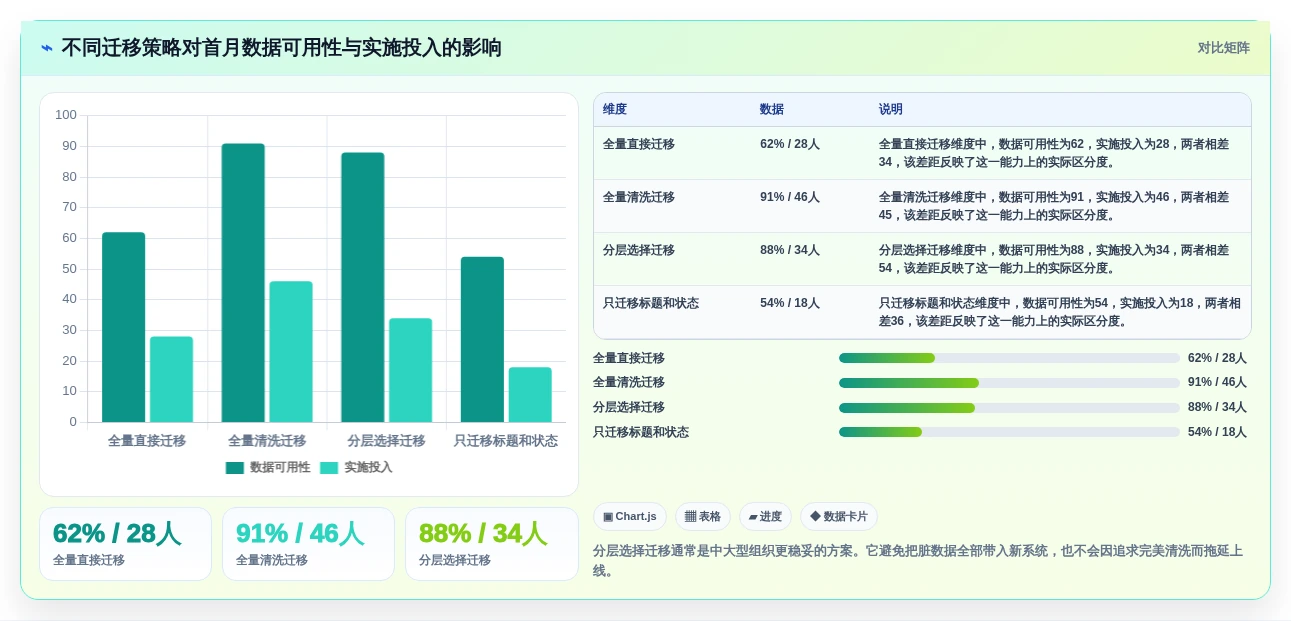The width and height of the screenshot is (1291, 621).
Task: Click the 全量清洗迁移 table row name
Action: [639, 197]
